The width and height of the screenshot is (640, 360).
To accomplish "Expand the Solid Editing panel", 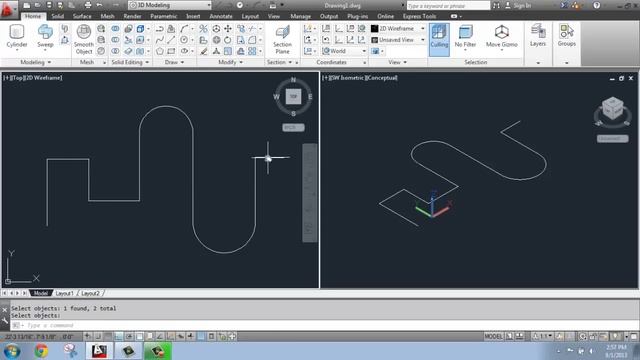I will (130, 62).
